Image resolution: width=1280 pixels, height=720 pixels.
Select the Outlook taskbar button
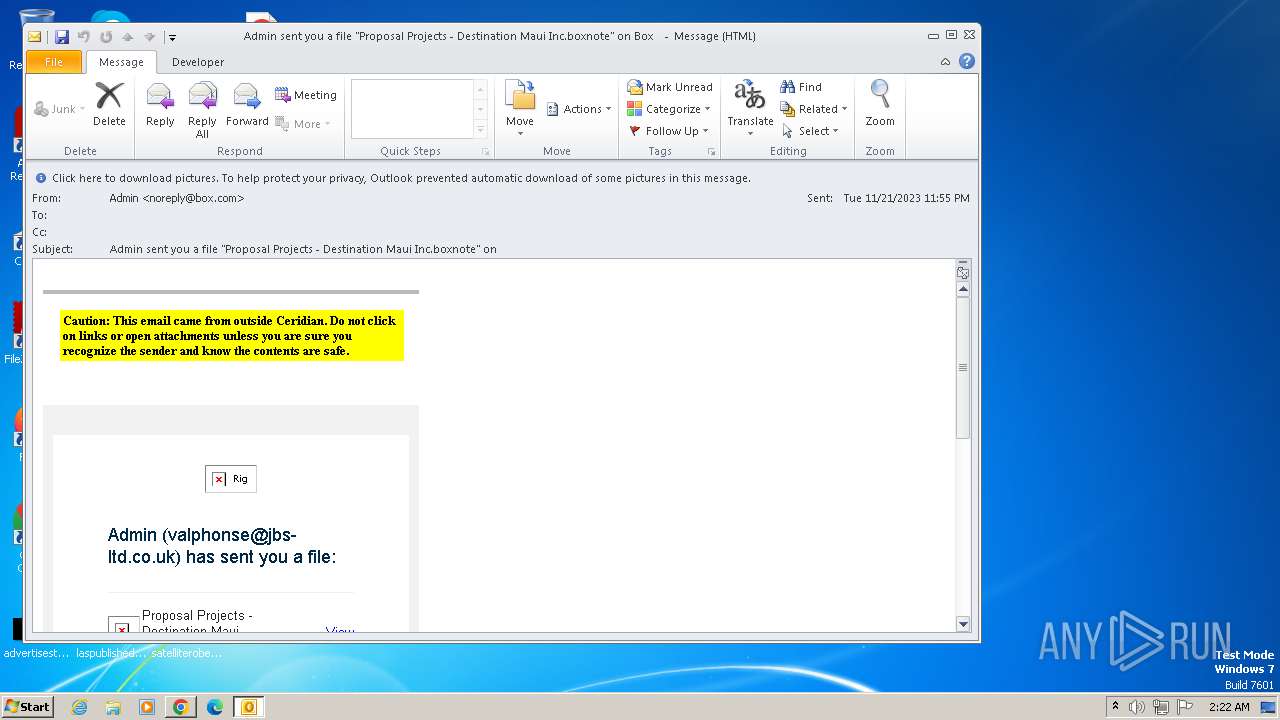coord(249,707)
